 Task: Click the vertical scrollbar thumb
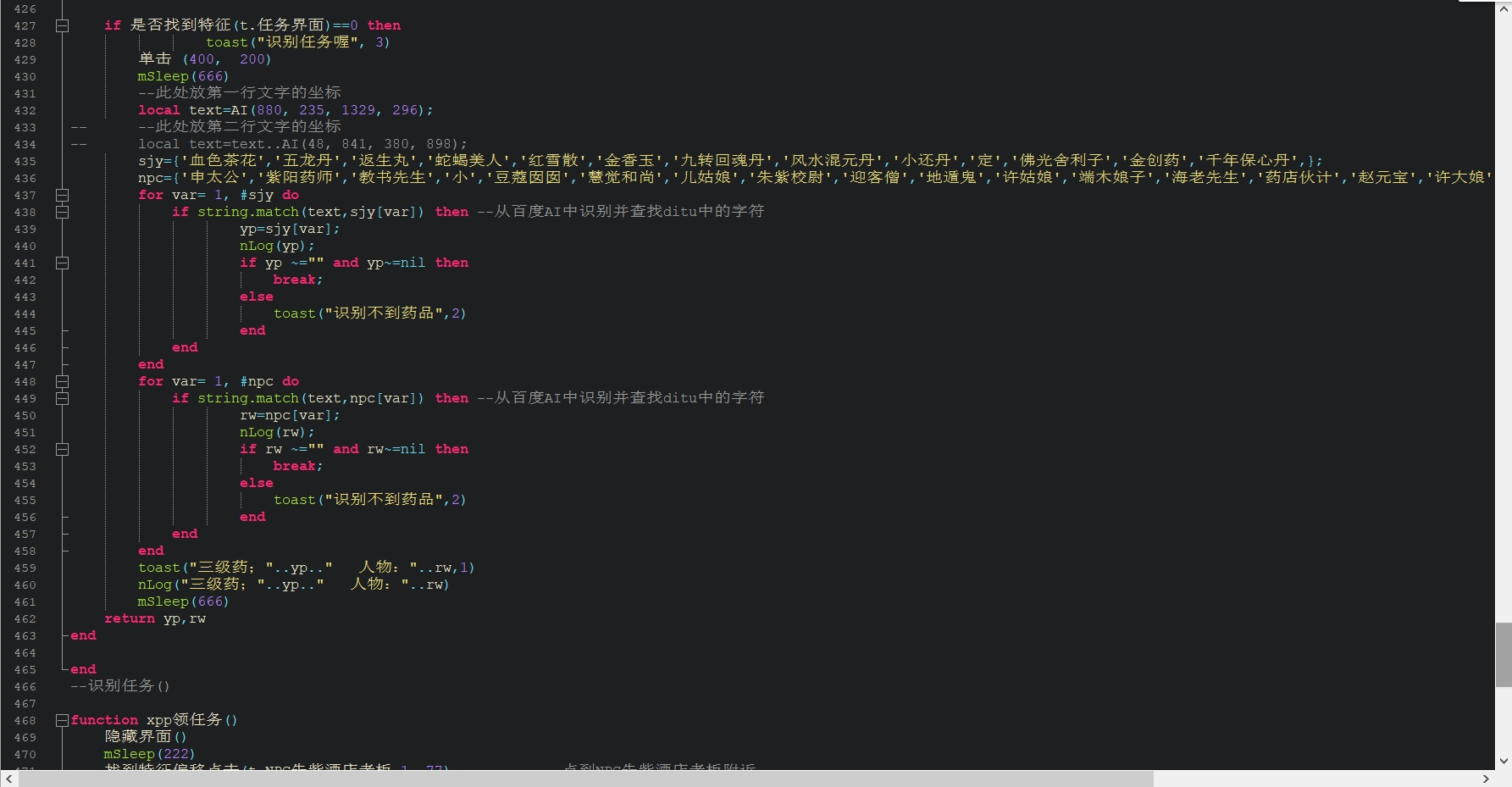pyautogui.click(x=1504, y=654)
